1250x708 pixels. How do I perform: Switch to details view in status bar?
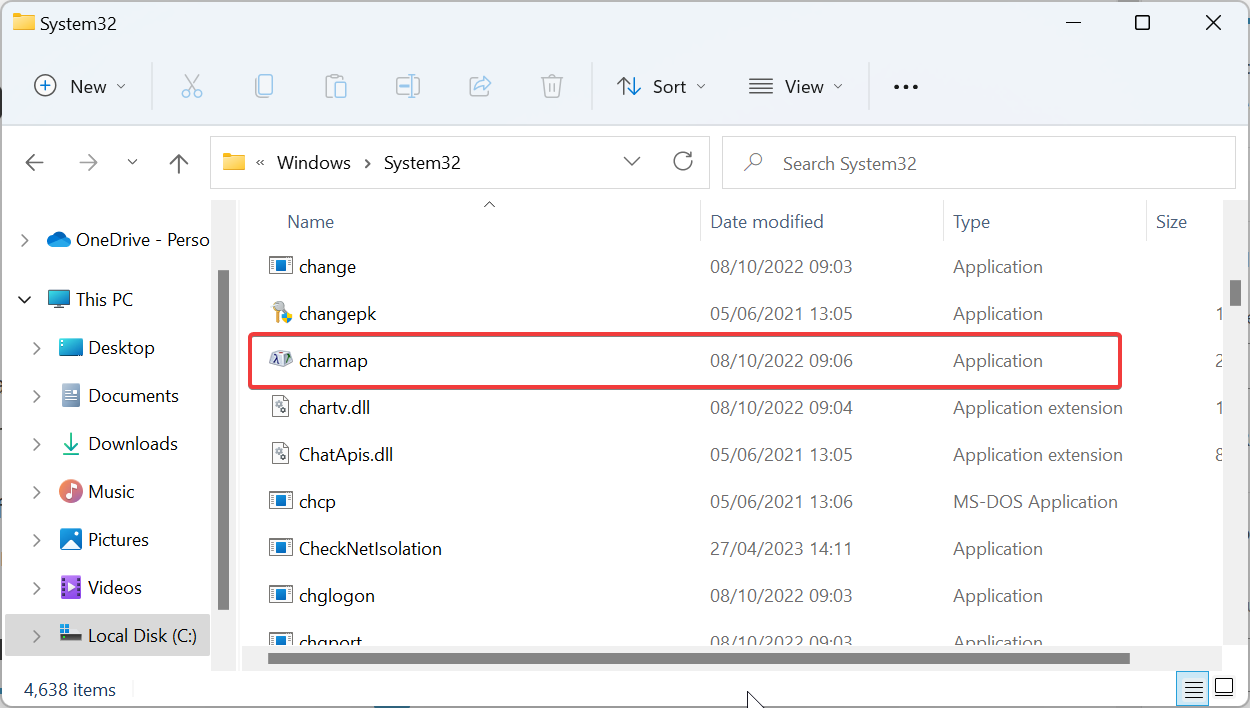click(1193, 688)
